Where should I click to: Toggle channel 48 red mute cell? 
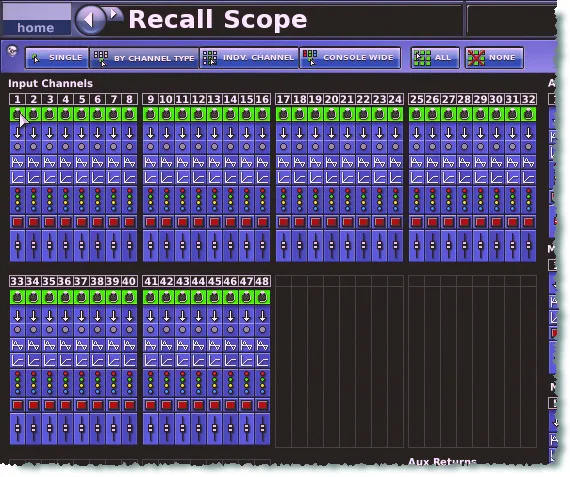point(262,405)
